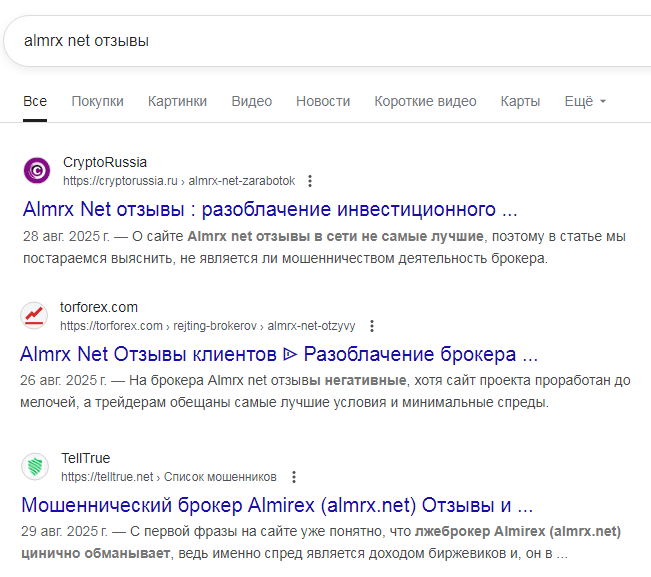Switch to the Новости tab
Viewport: 651px width, 577px height.
[x=323, y=101]
